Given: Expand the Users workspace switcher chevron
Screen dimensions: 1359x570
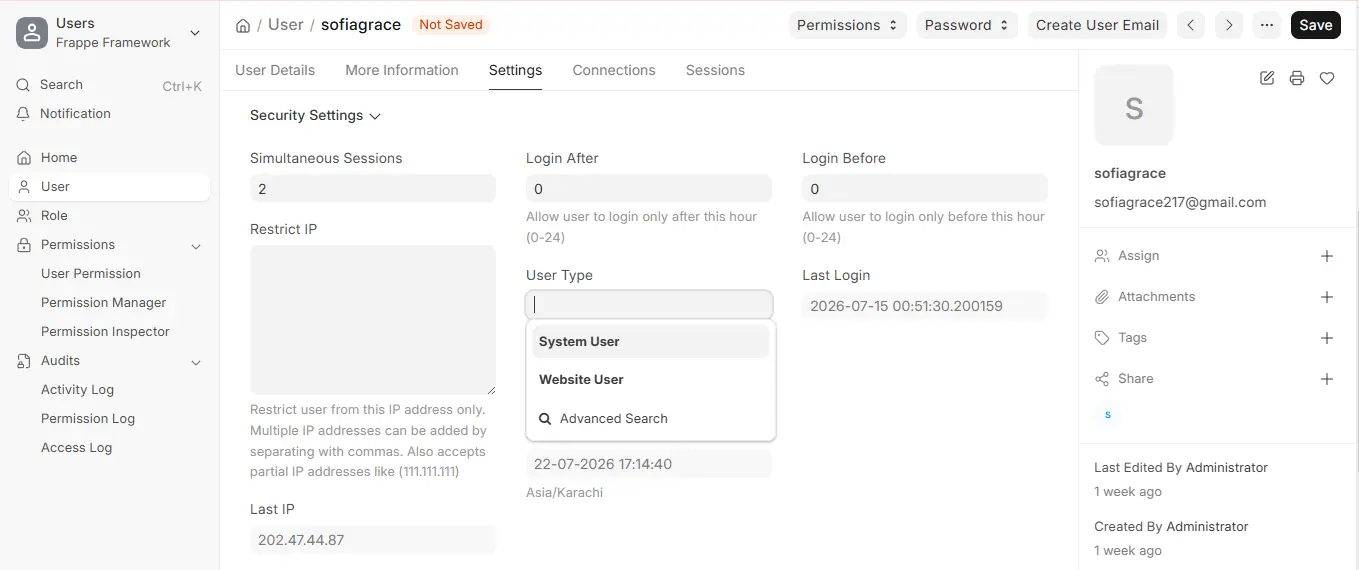Looking at the screenshot, I should click(x=195, y=33).
